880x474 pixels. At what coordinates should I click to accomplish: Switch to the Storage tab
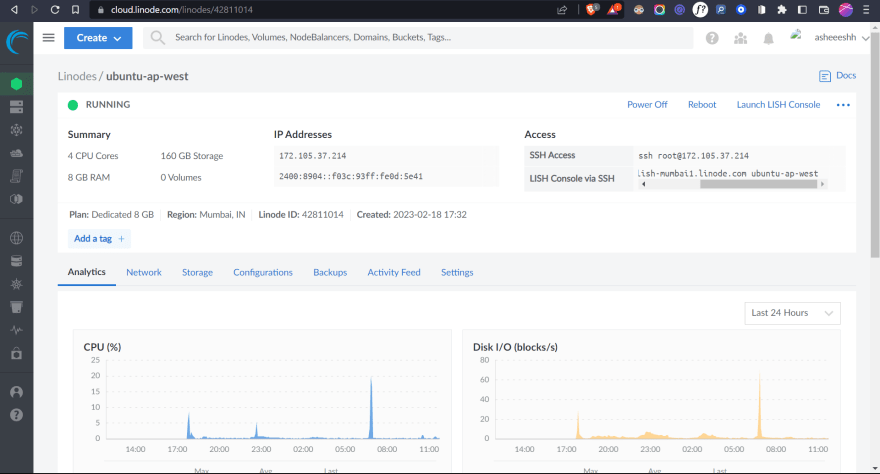tap(197, 272)
